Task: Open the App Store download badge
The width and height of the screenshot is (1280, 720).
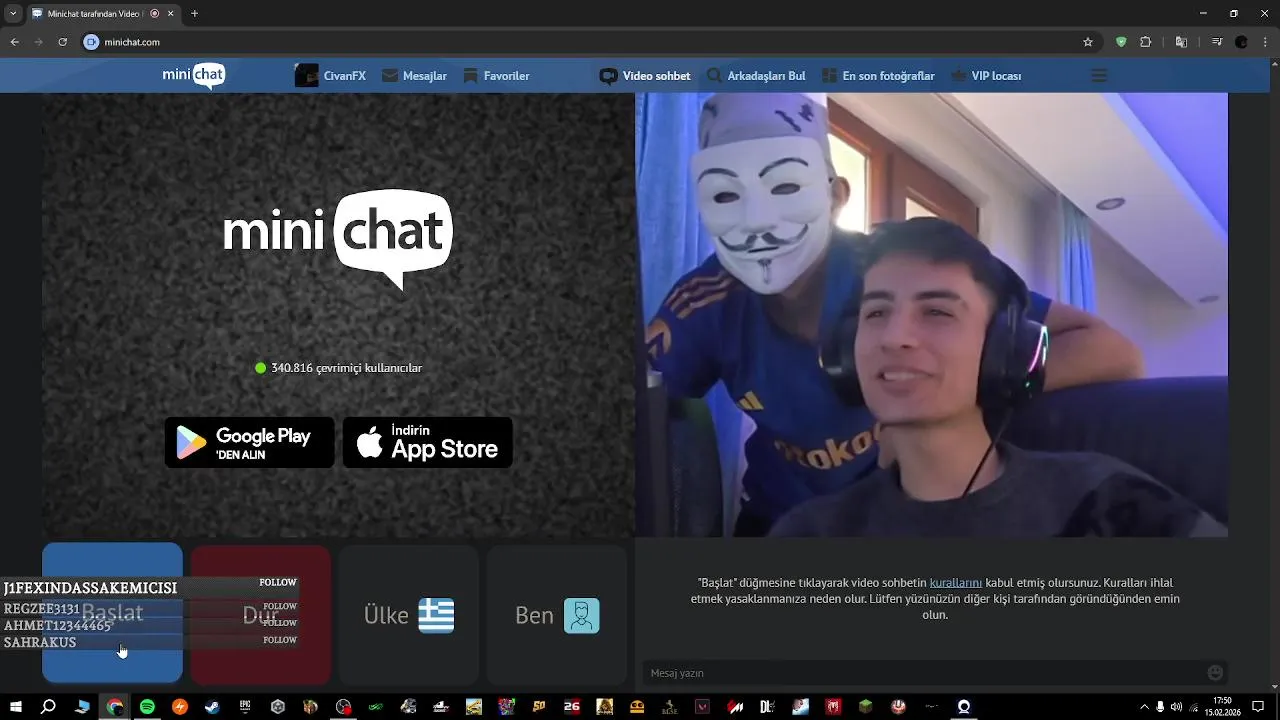Action: tap(428, 442)
